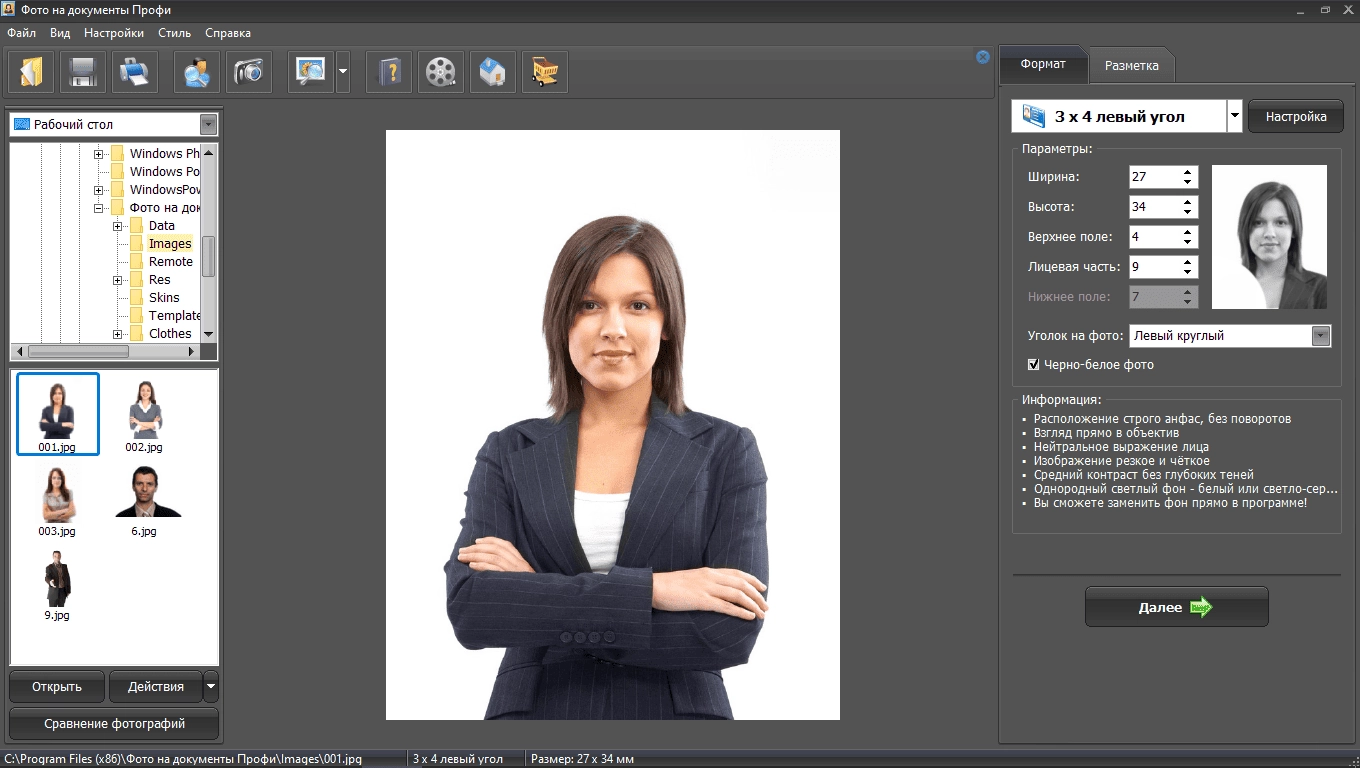The height and width of the screenshot is (768, 1360).
Task: Select the Template folder in the tree
Action: point(174,316)
